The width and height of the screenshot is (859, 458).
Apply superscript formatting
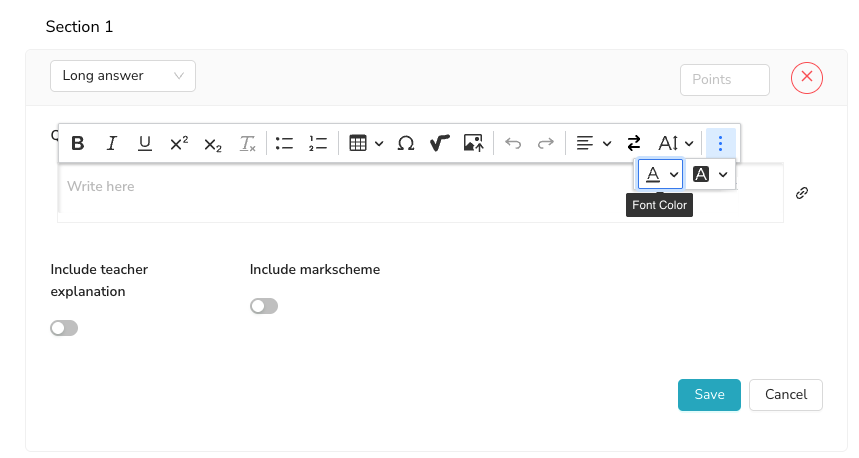click(179, 143)
